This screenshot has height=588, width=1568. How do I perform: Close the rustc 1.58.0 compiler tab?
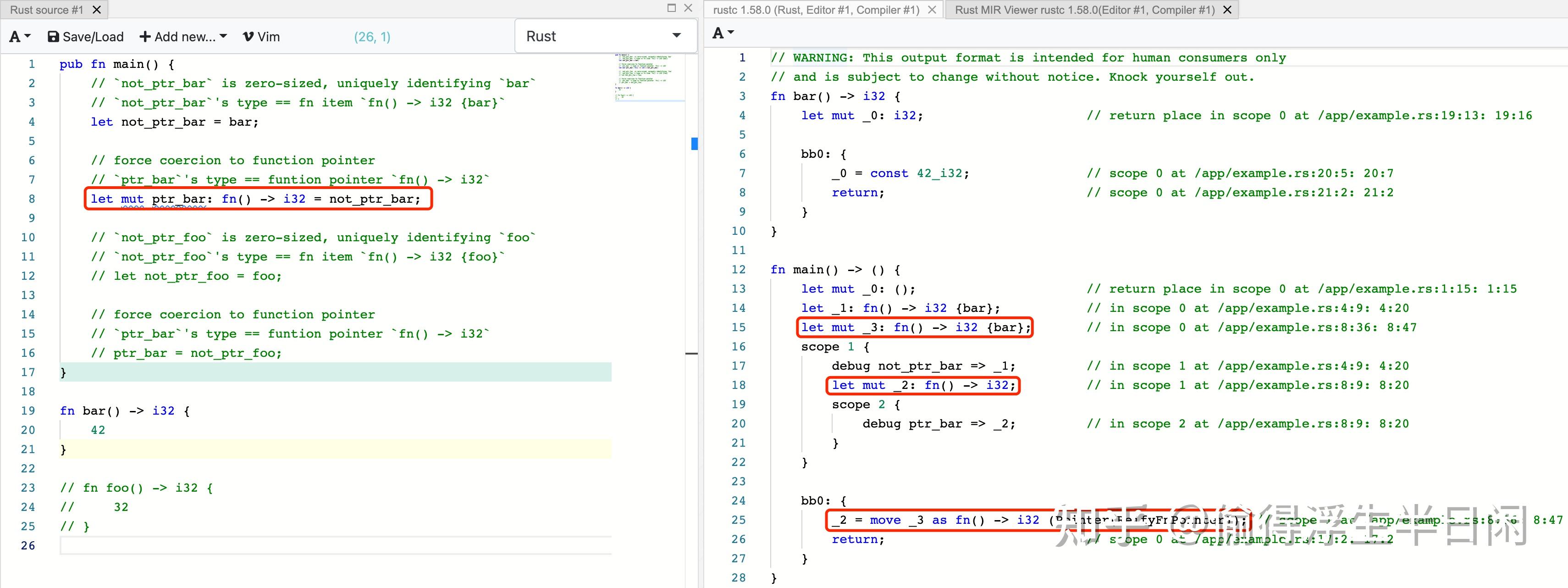pos(932,10)
